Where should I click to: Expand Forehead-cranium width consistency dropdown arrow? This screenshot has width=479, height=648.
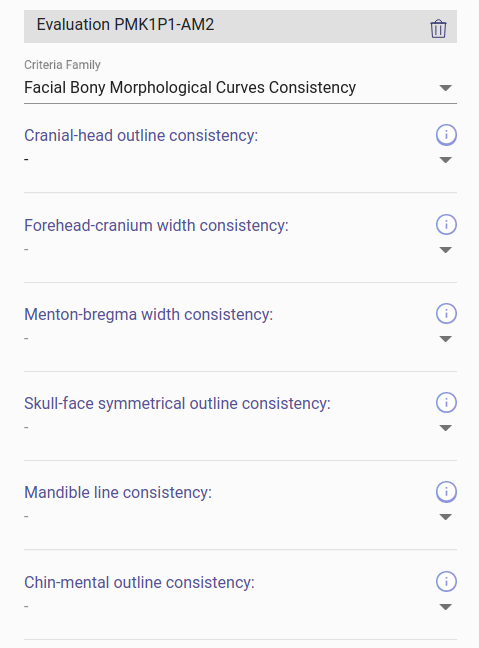pos(446,250)
